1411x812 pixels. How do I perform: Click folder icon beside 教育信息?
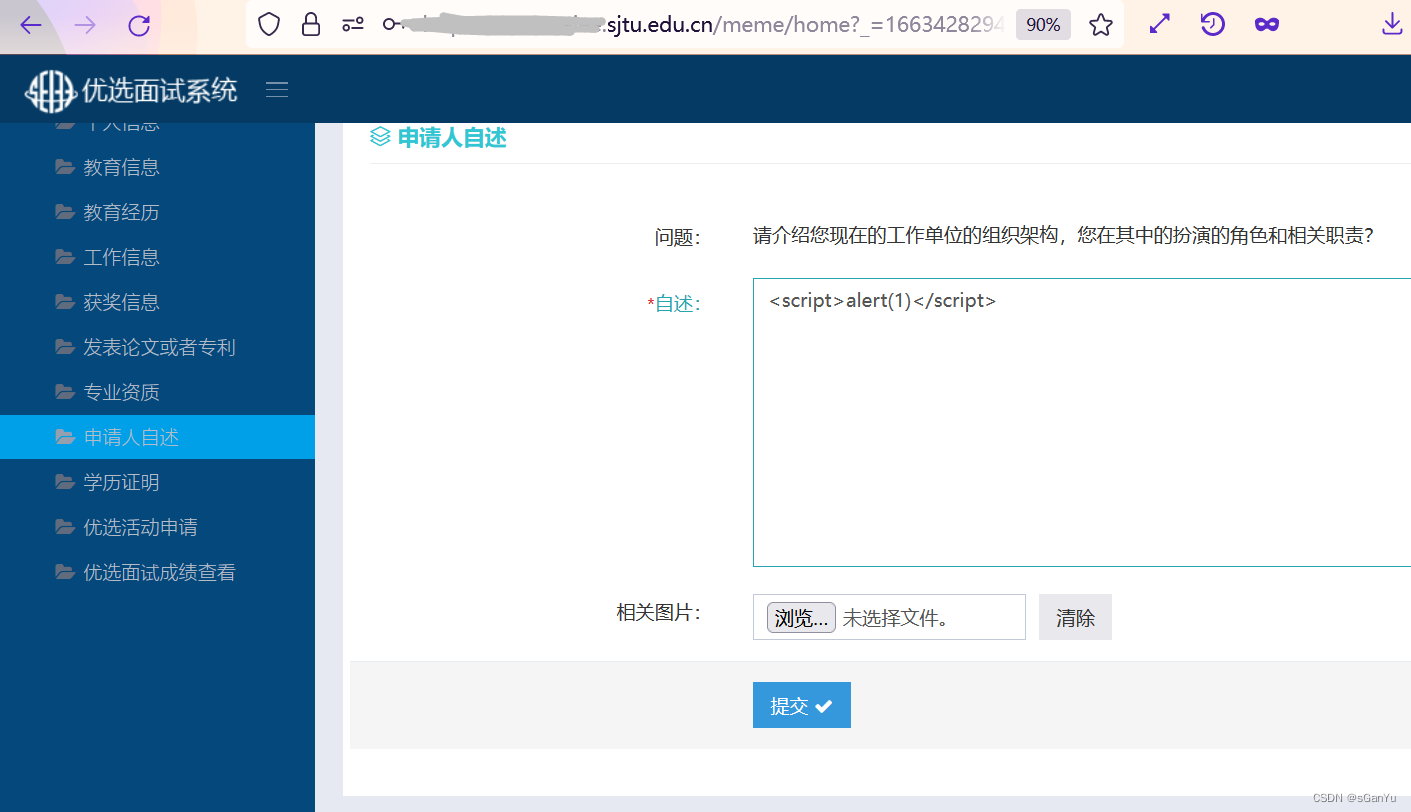click(x=65, y=167)
